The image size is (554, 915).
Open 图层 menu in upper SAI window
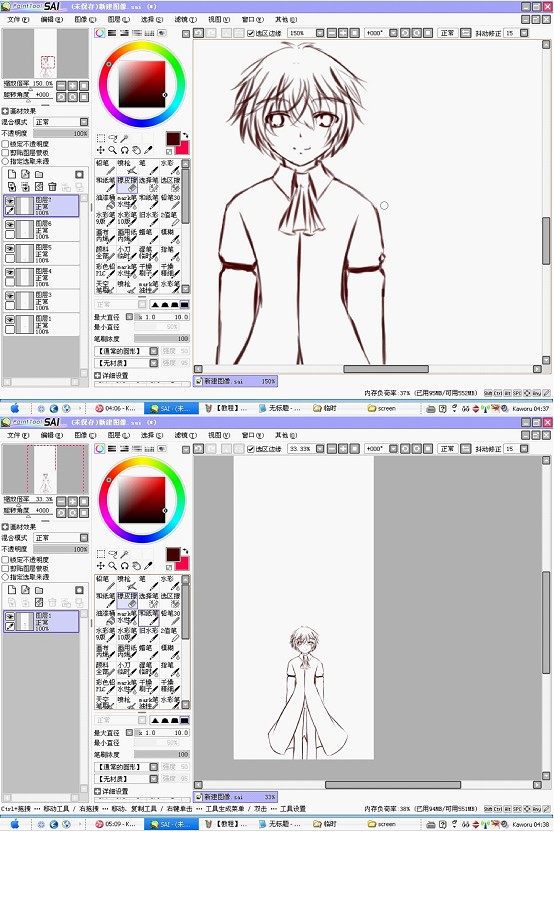pyautogui.click(x=118, y=19)
